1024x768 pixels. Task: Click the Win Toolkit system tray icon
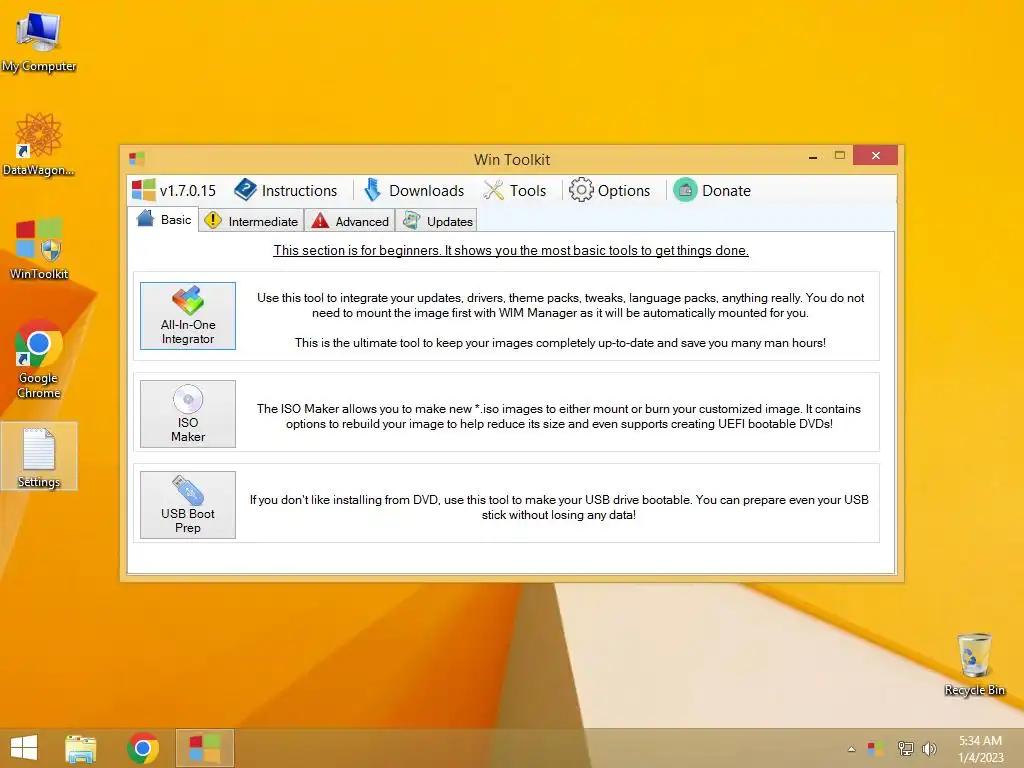[x=876, y=748]
